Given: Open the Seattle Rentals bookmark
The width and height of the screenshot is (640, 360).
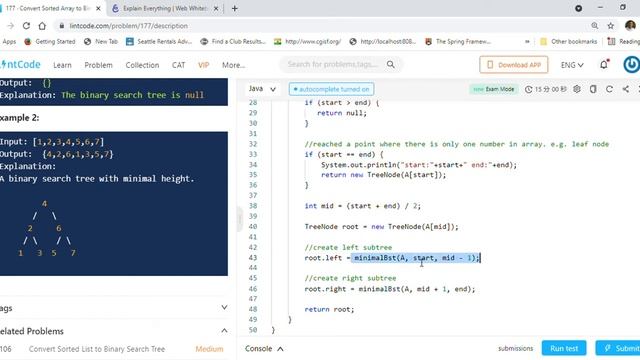Looking at the screenshot, I should [159, 42].
